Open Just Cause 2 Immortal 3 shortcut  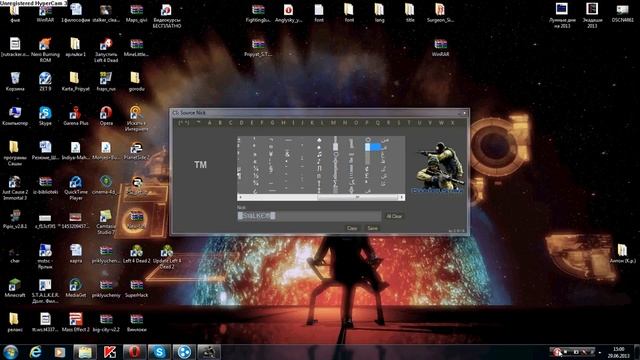click(15, 188)
